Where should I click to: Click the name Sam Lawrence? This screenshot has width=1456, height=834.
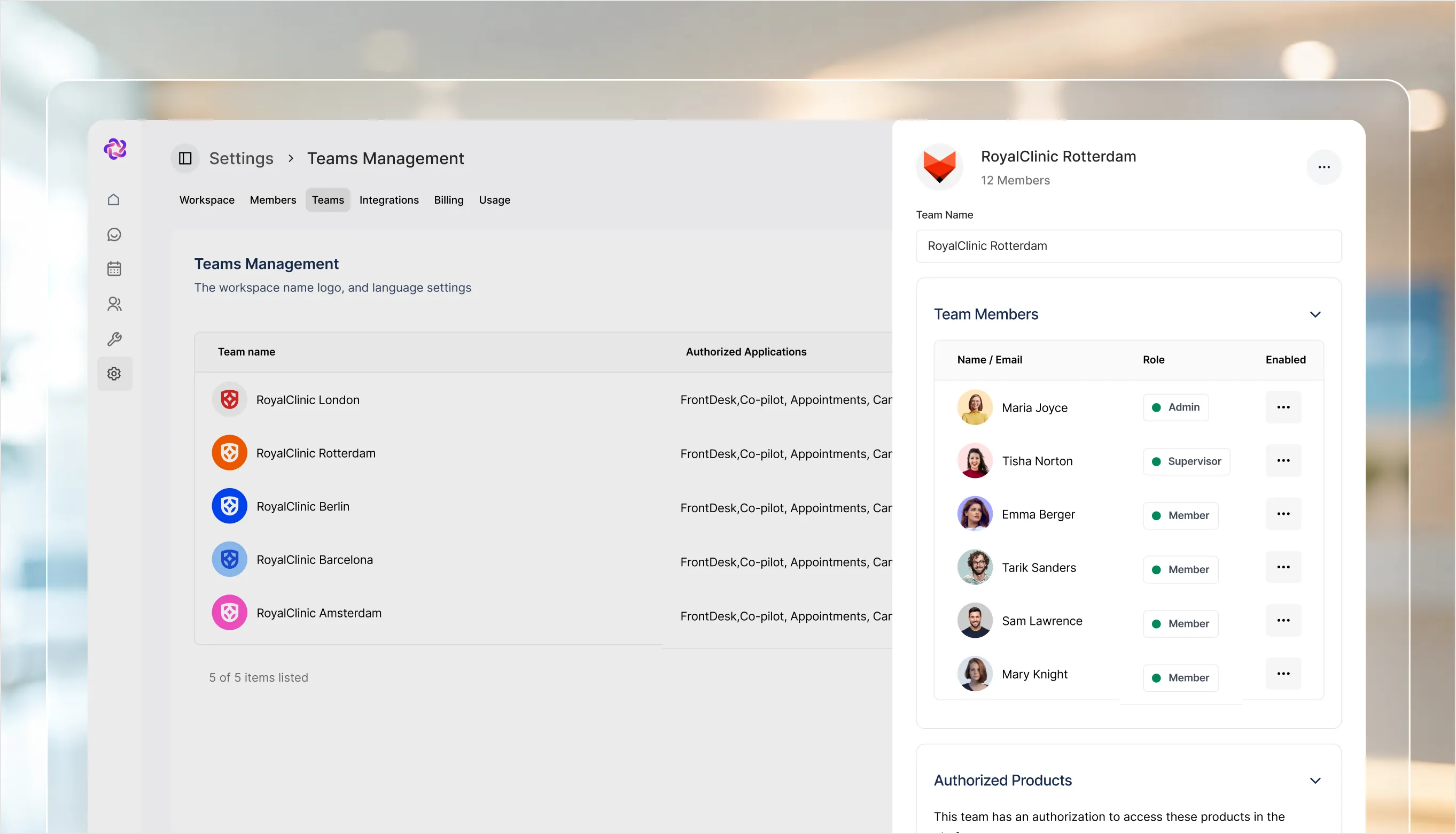pyautogui.click(x=1041, y=621)
